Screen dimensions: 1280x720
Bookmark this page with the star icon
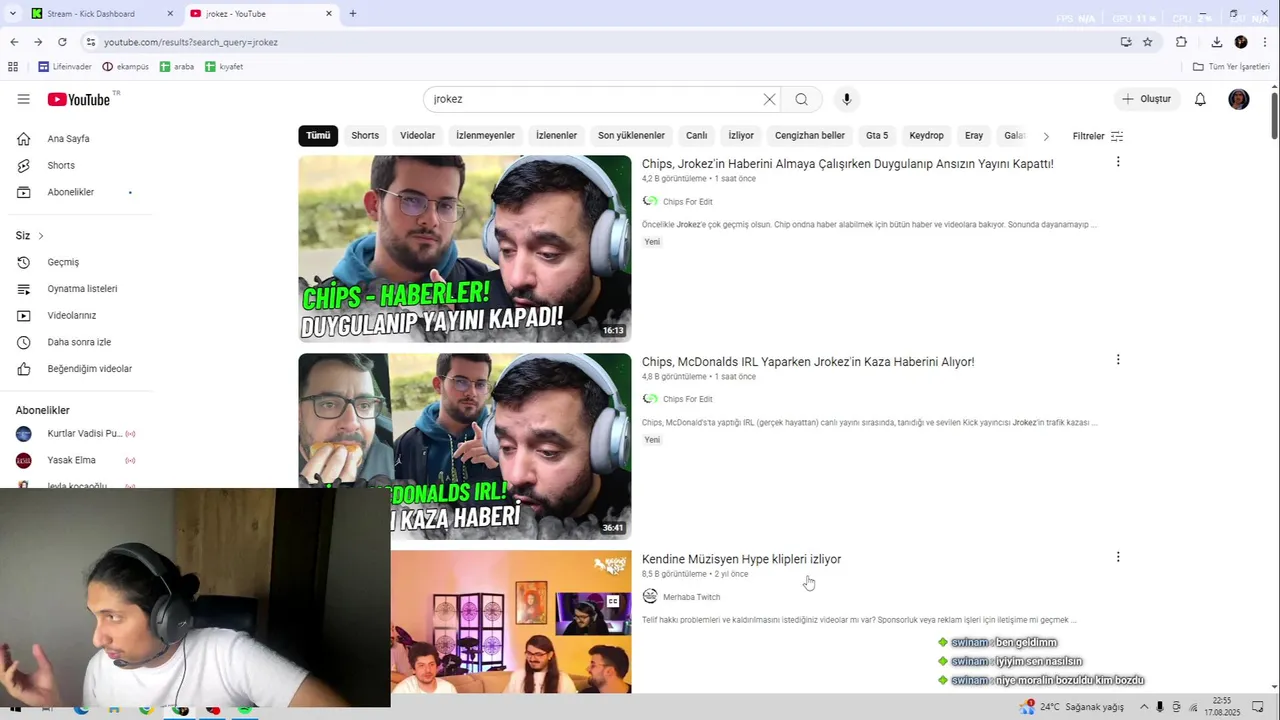[x=1148, y=42]
